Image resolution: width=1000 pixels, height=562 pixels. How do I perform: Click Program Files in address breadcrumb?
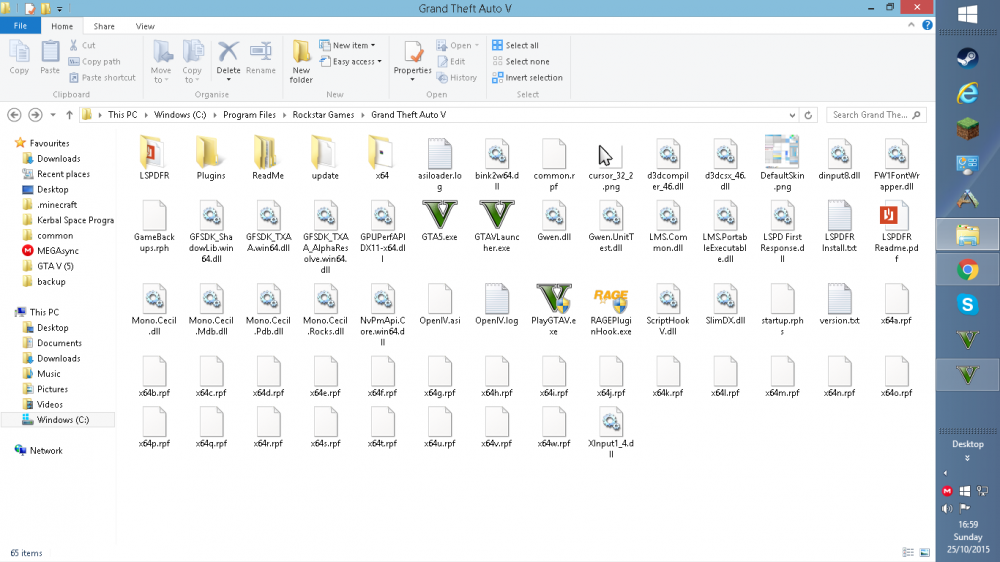click(249, 115)
